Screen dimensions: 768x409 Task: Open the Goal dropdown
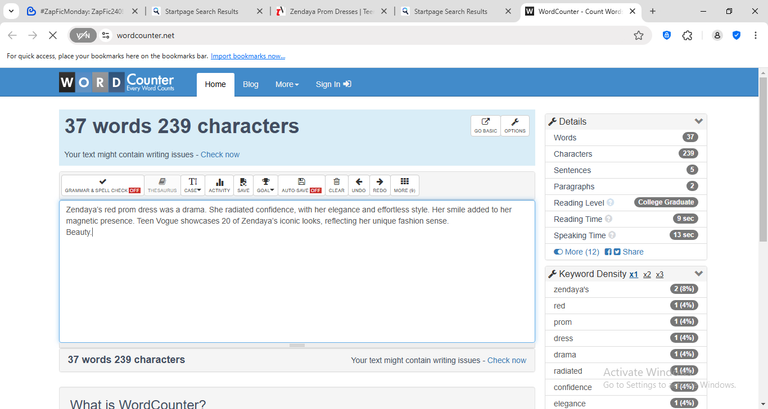tap(265, 185)
